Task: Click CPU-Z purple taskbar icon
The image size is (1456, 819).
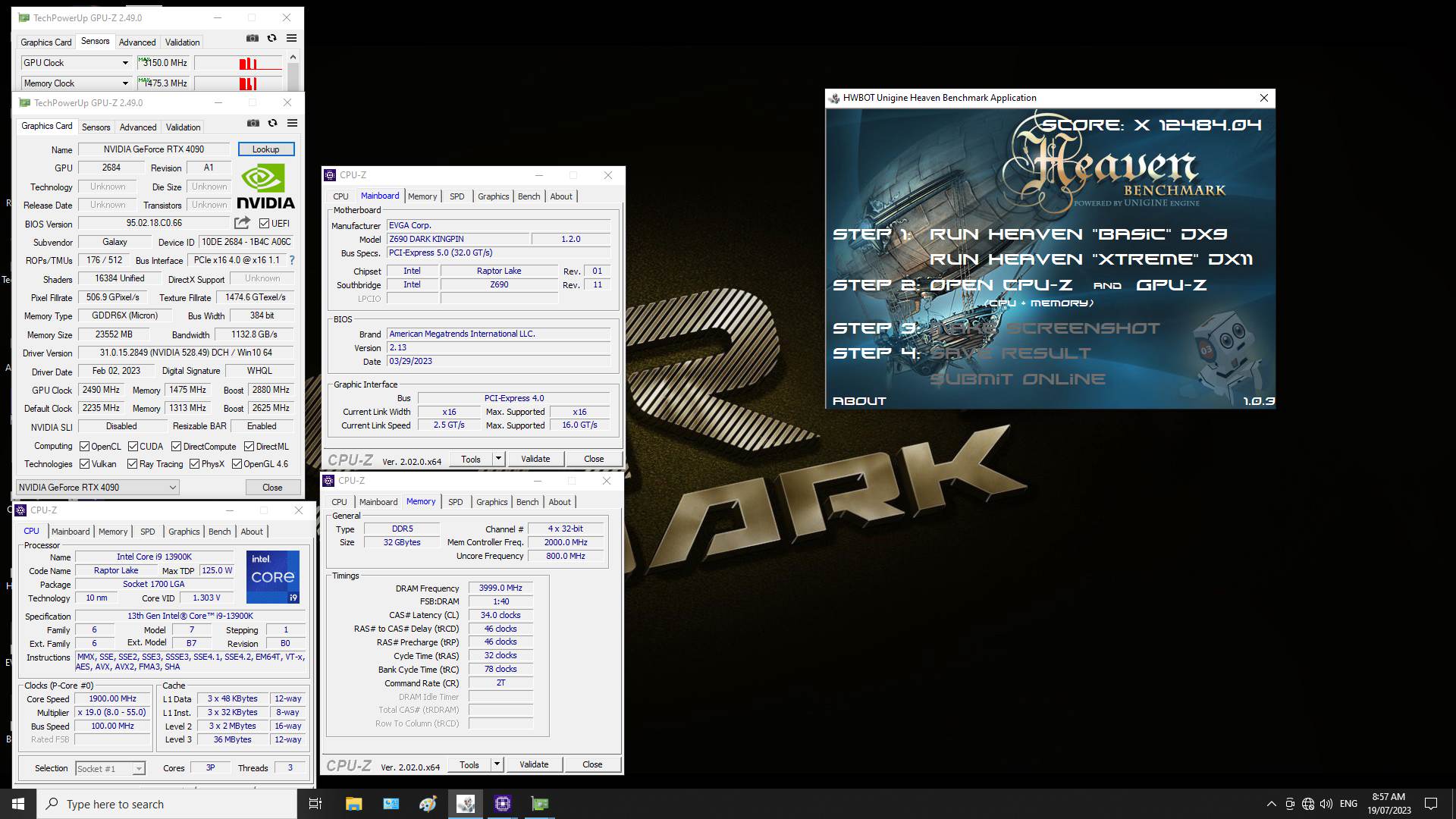Action: click(x=503, y=804)
